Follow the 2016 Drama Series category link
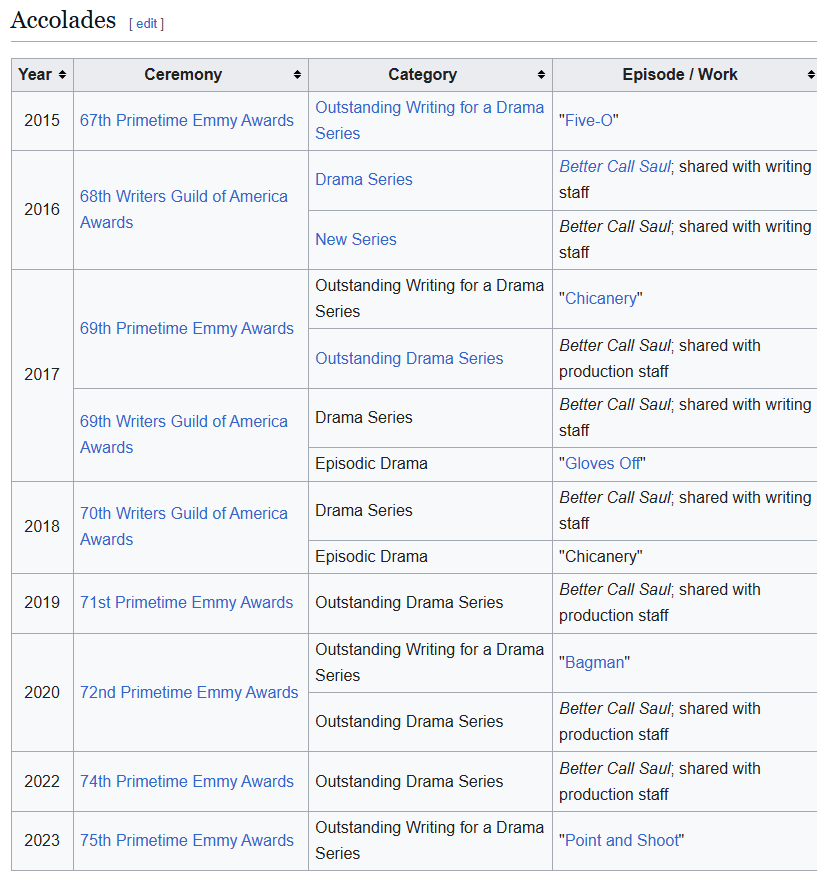 click(x=364, y=180)
